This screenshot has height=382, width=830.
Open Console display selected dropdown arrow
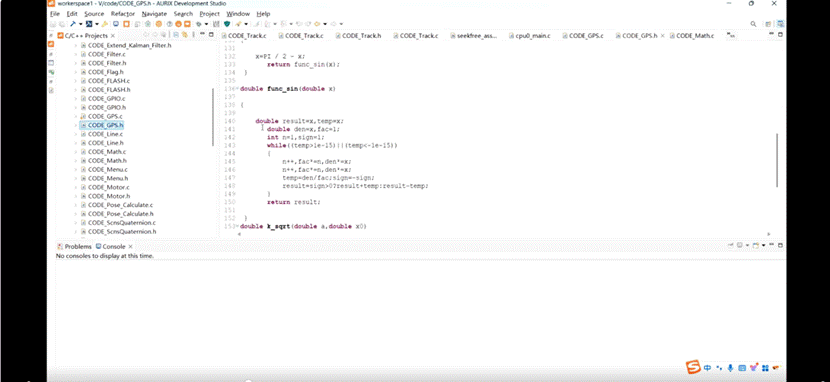(x=747, y=245)
